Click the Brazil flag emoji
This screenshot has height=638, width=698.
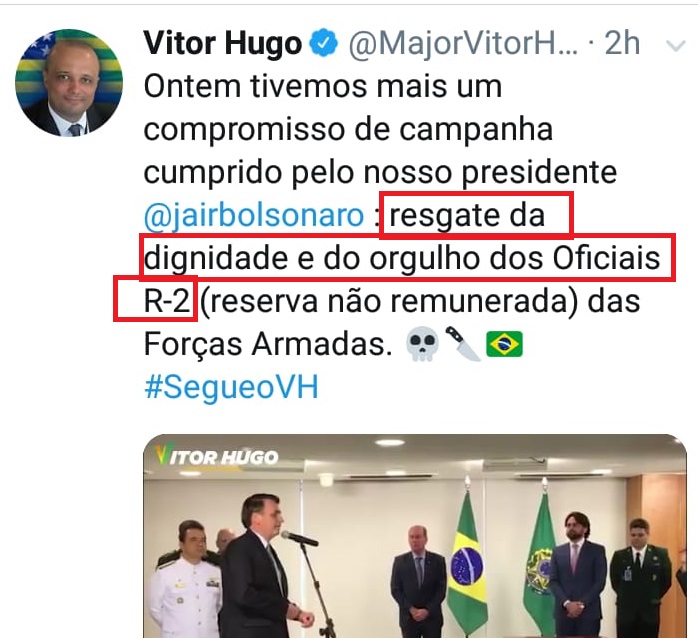point(504,344)
